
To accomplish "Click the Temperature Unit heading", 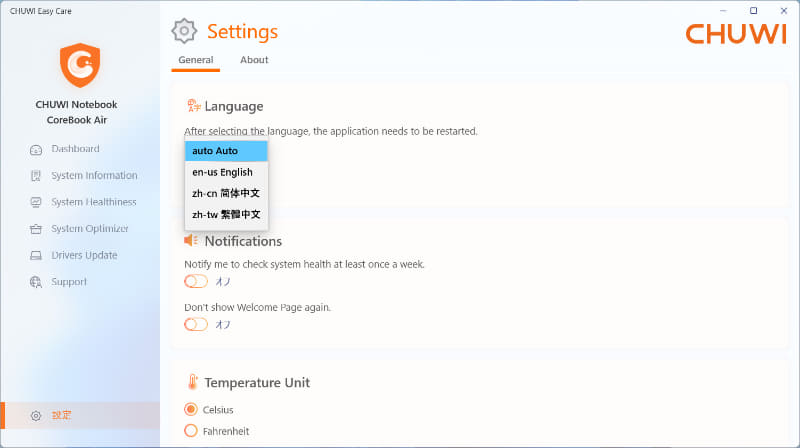I will (x=257, y=383).
